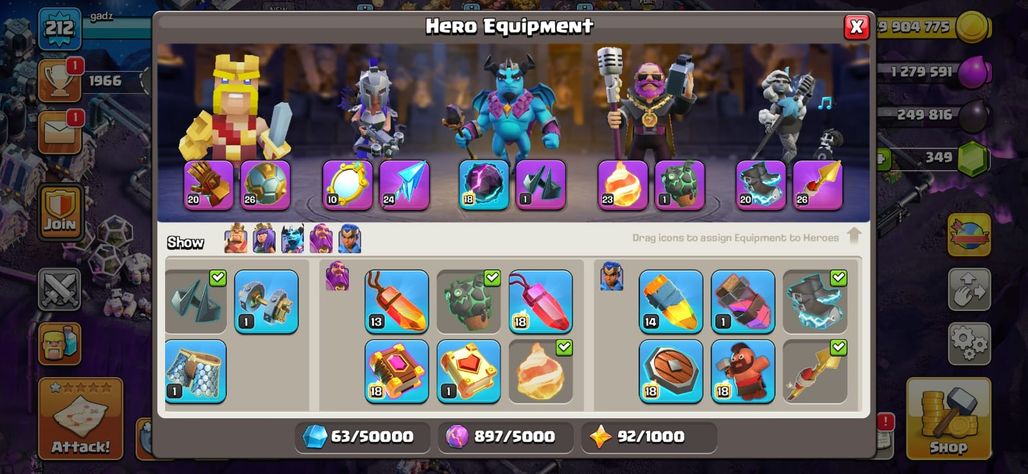The image size is (1028, 474).
Task: Choose the level 18 dark orb equipment
Action: click(484, 185)
